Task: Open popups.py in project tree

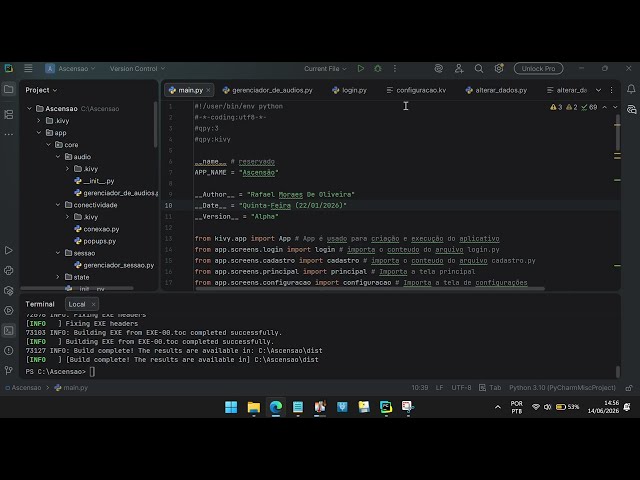Action: (x=96, y=241)
